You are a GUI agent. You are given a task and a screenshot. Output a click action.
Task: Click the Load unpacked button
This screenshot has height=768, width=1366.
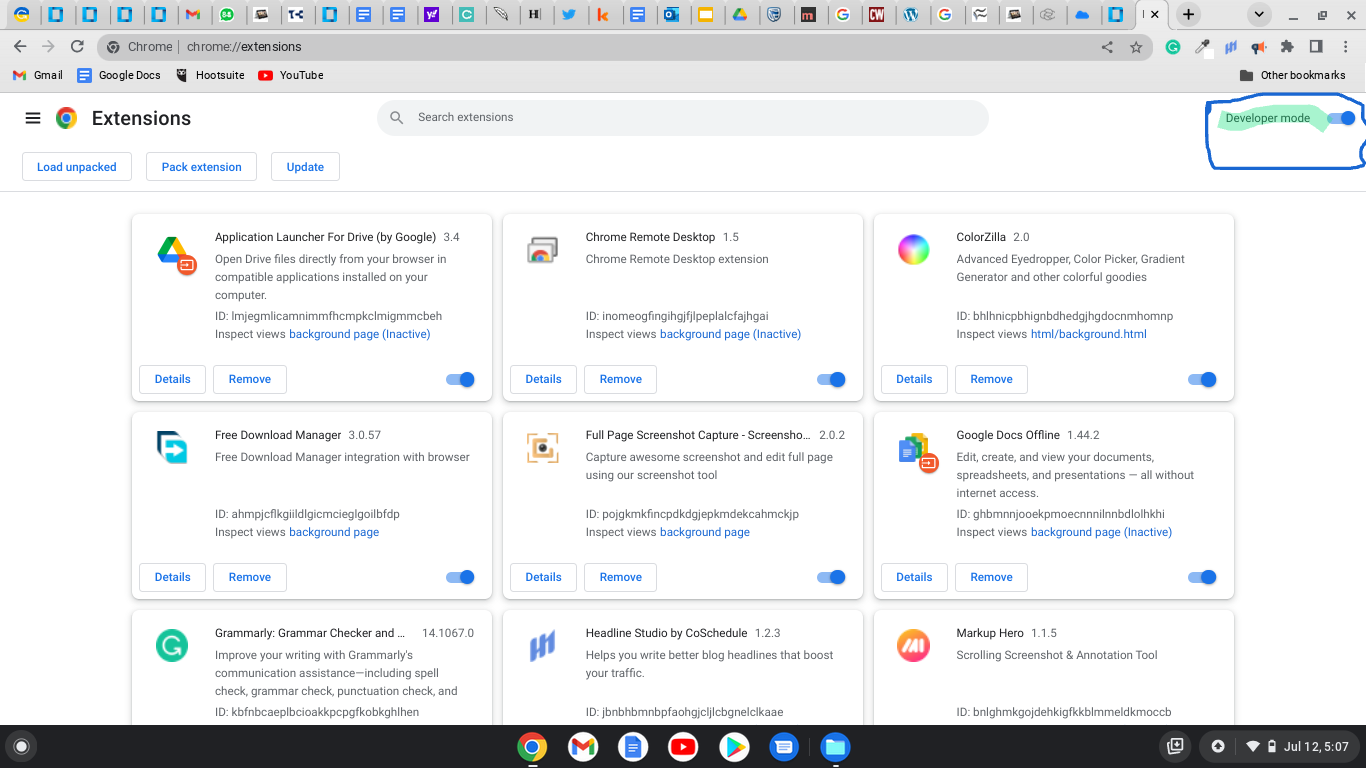pyautogui.click(x=77, y=167)
